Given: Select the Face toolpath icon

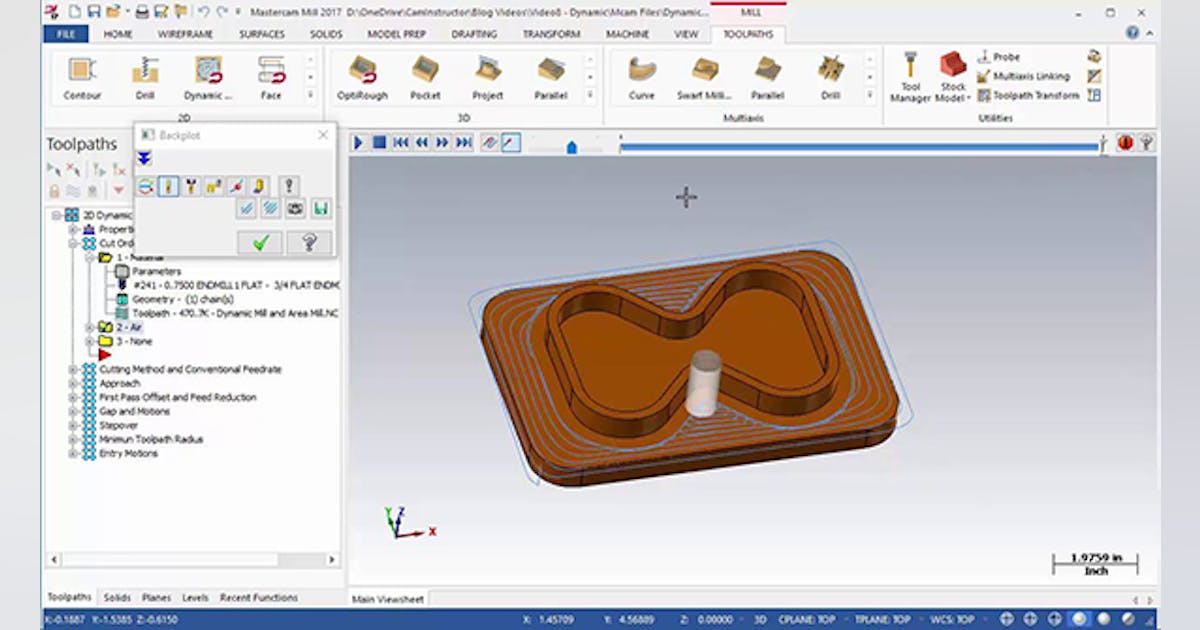Looking at the screenshot, I should coord(272,75).
